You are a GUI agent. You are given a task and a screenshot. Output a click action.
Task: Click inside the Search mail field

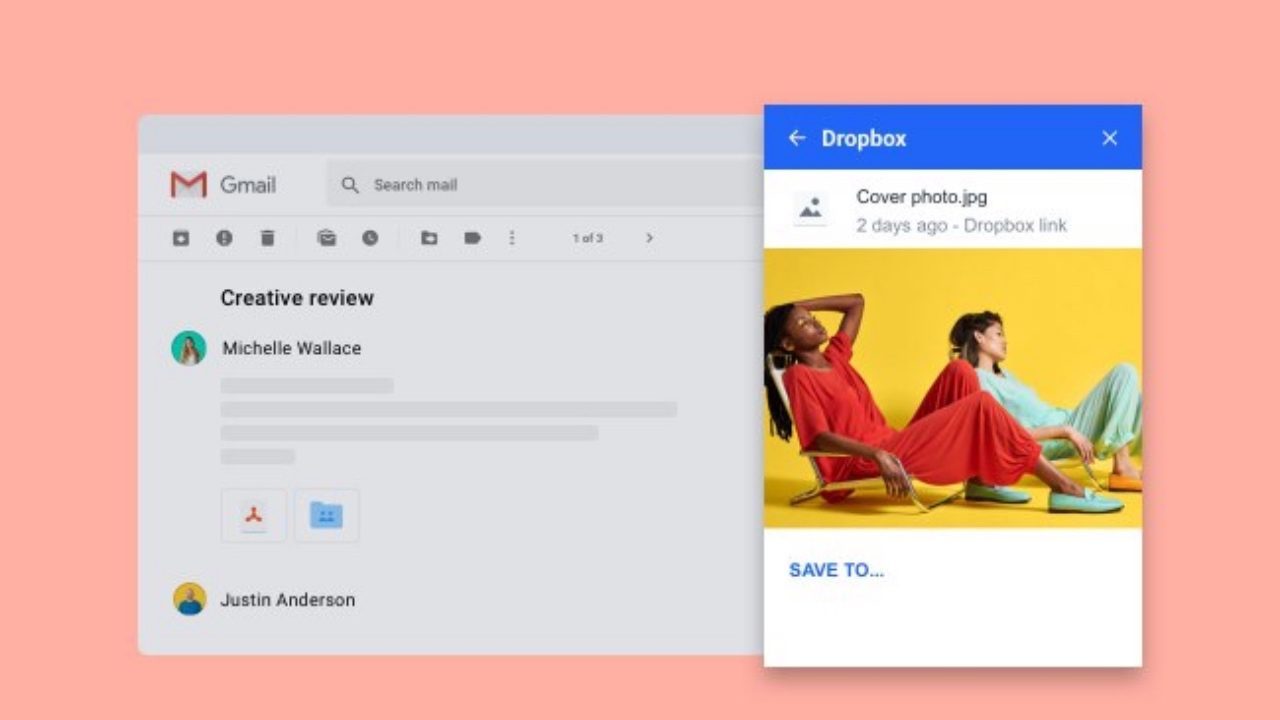430,185
